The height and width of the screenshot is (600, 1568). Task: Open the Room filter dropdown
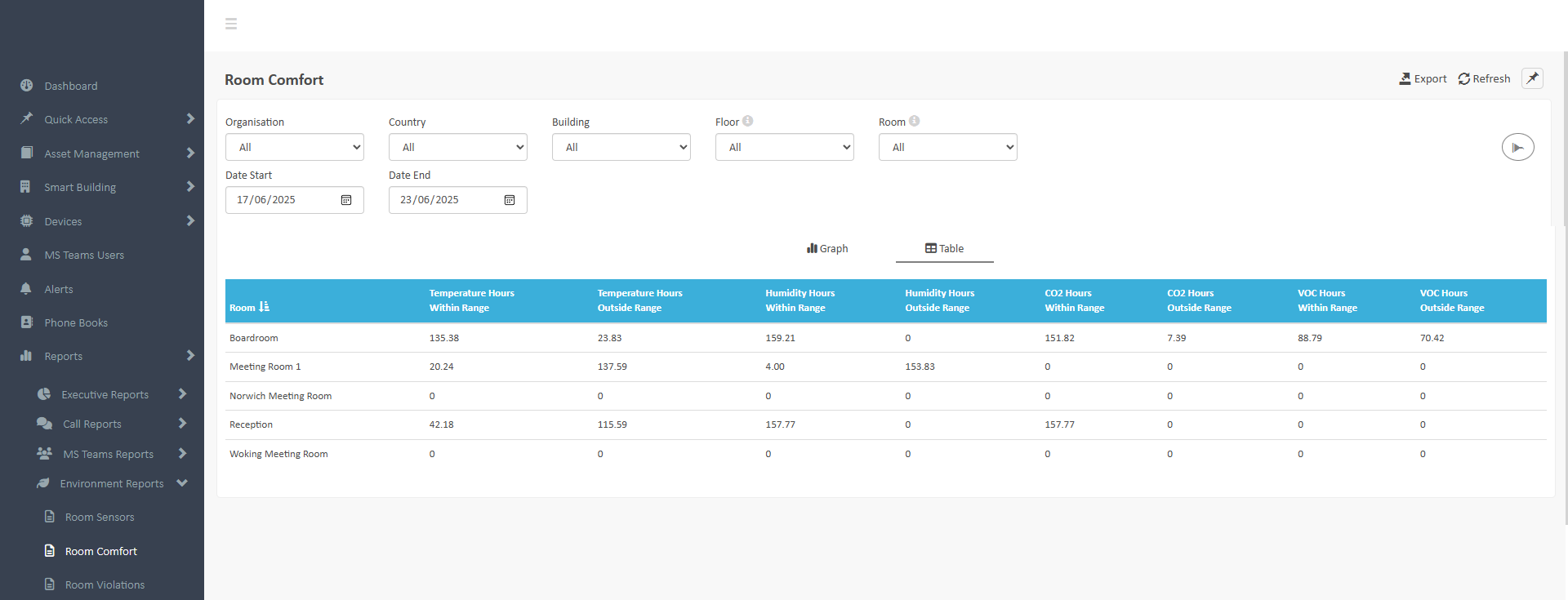[948, 147]
